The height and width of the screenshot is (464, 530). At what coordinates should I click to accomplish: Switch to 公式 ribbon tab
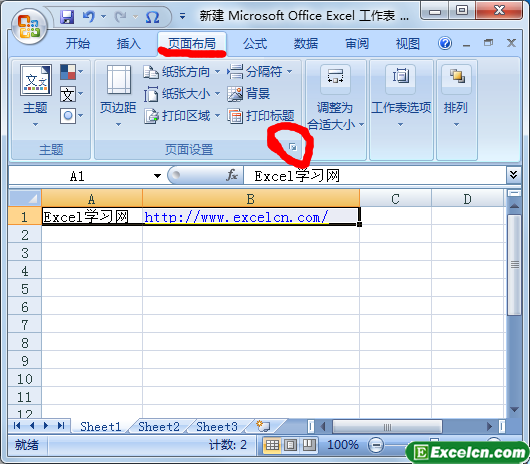coord(255,44)
